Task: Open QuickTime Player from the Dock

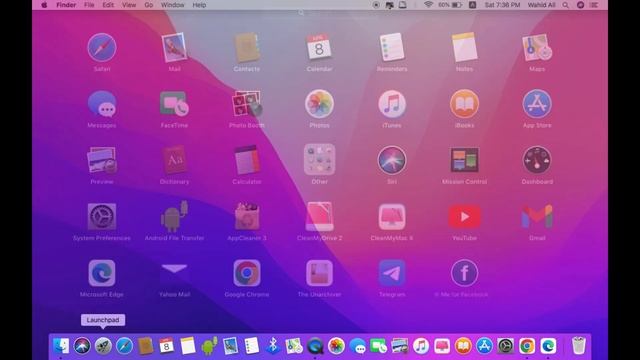Action: click(x=315, y=346)
